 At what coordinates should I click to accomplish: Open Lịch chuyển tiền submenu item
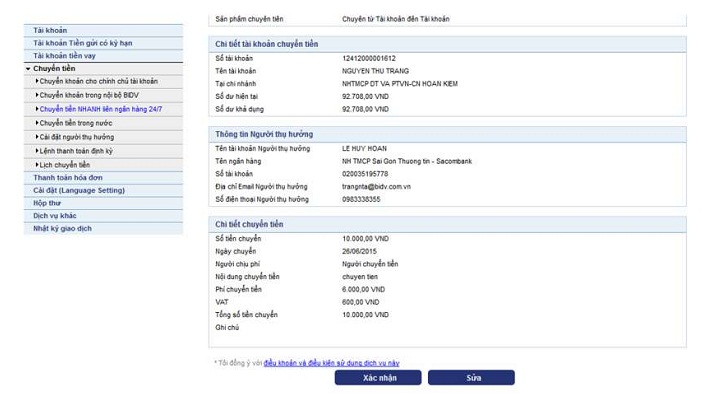(64, 165)
